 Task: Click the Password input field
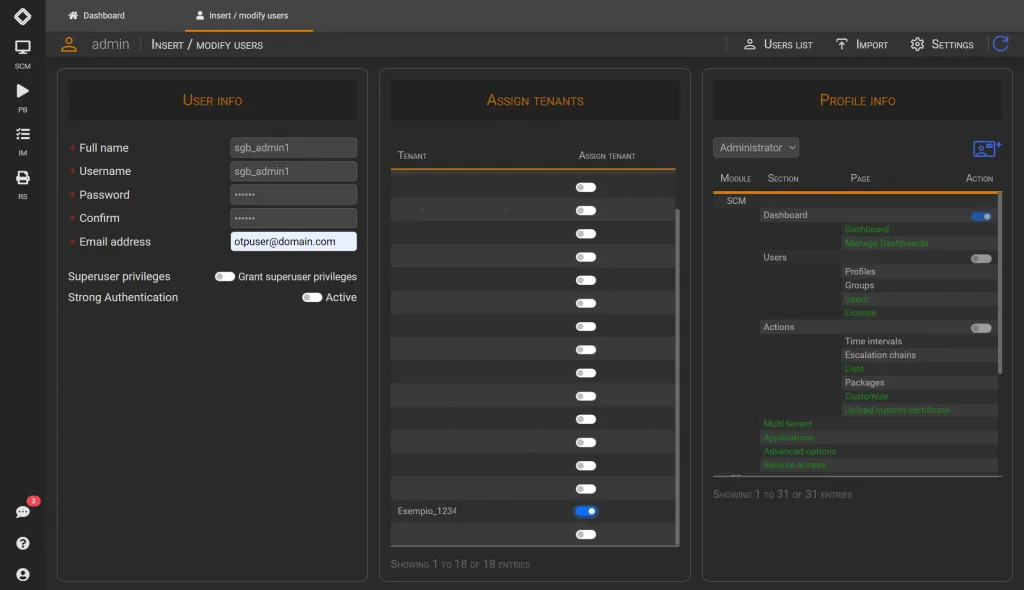click(293, 195)
